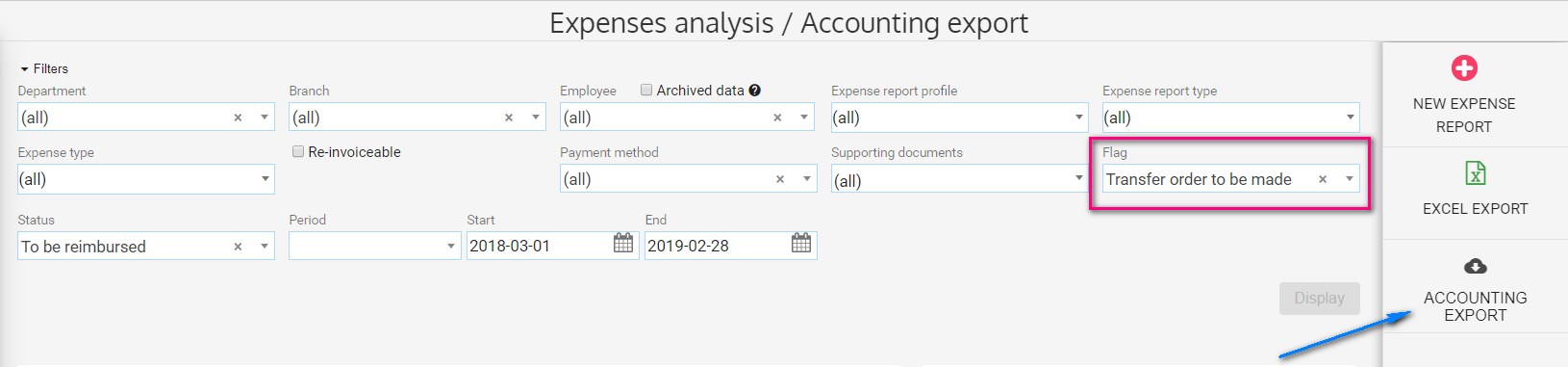This screenshot has height=367, width=1568.
Task: Clear the Payment method filter with its x
Action: (x=780, y=179)
